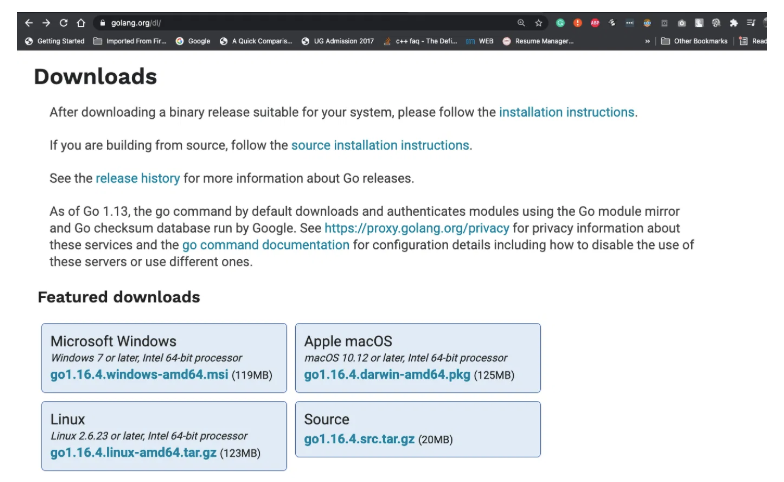The width and height of the screenshot is (784, 482).
Task: Open the media control playlist icon
Action: pos(750,22)
